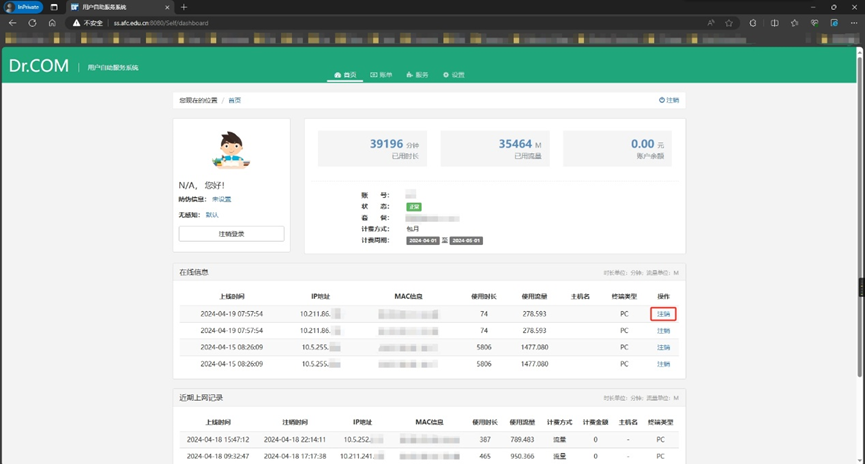Click the Dr.COM logo
The height and width of the screenshot is (464, 865).
38,67
